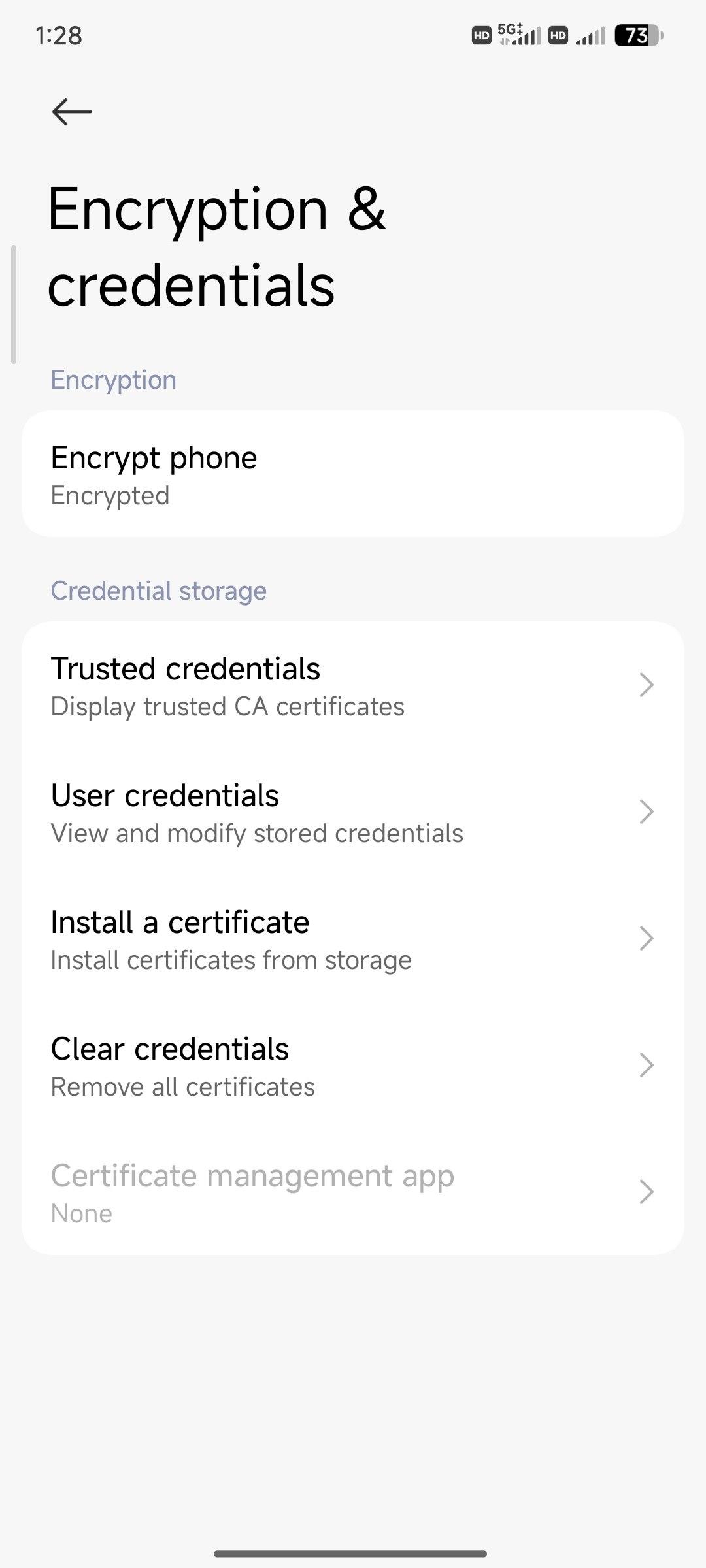Tap the battery level indicator icon

point(639,35)
